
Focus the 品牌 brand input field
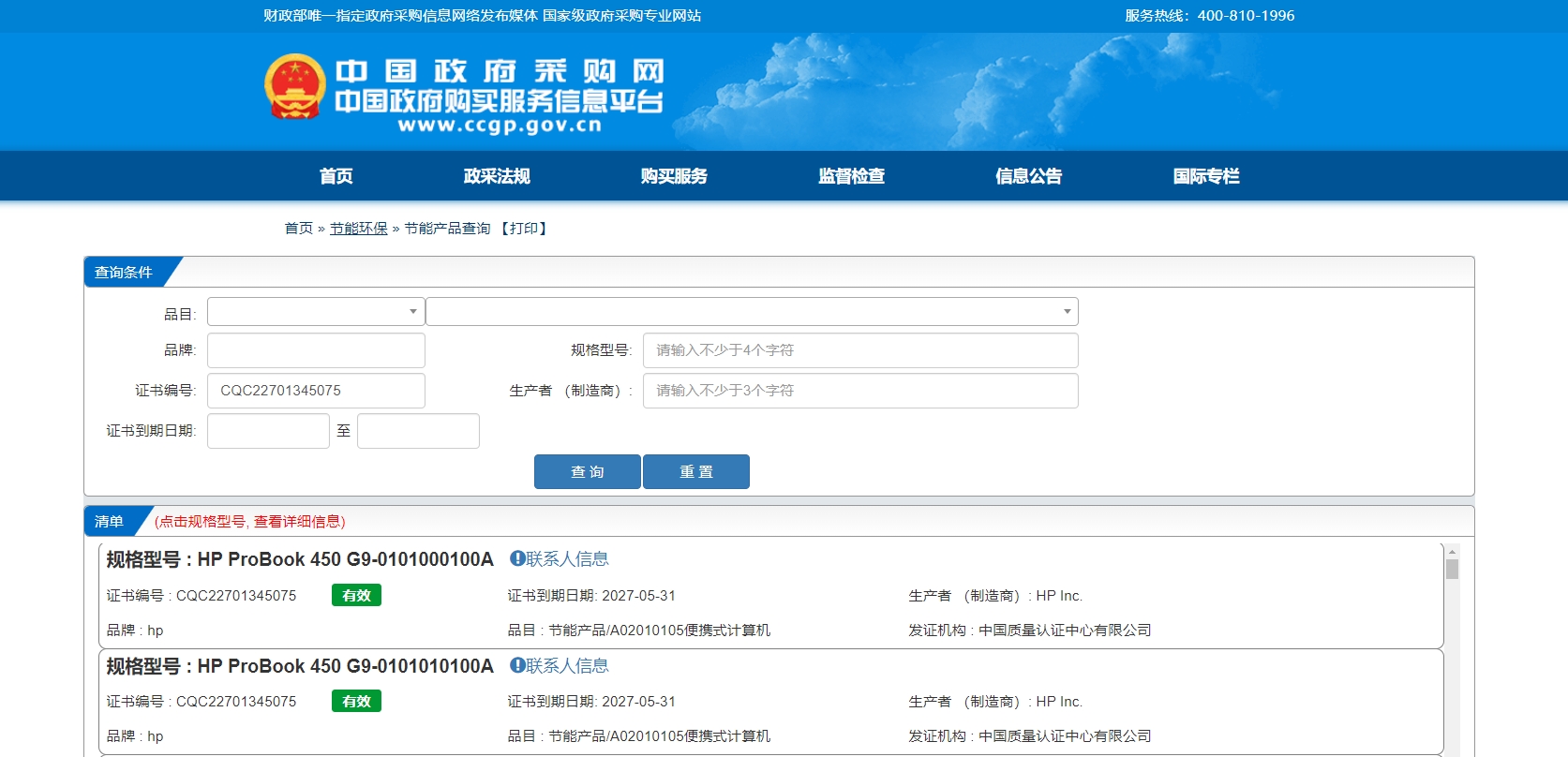tap(316, 350)
